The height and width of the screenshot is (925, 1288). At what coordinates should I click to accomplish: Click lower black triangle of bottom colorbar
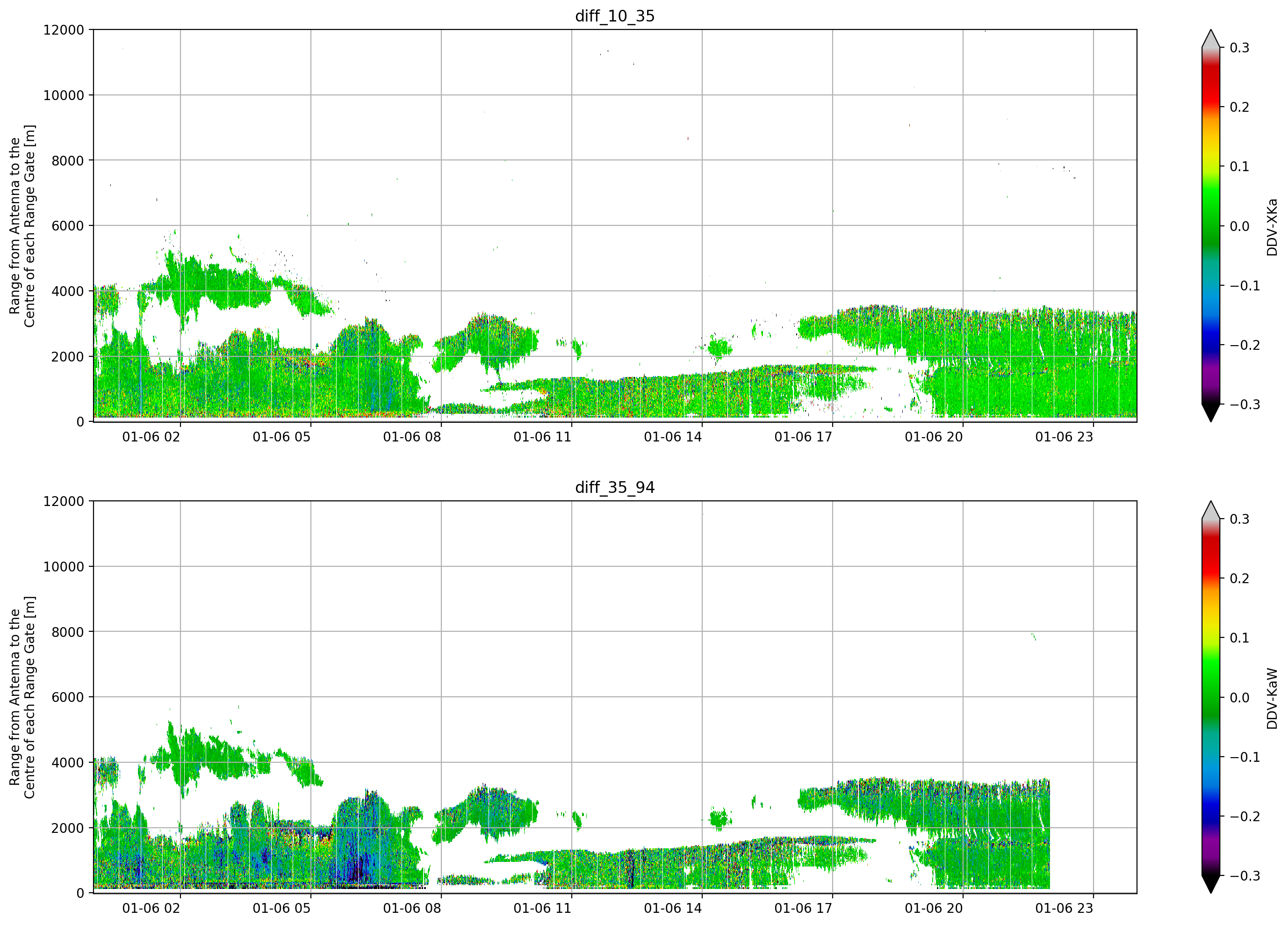[x=1211, y=884]
